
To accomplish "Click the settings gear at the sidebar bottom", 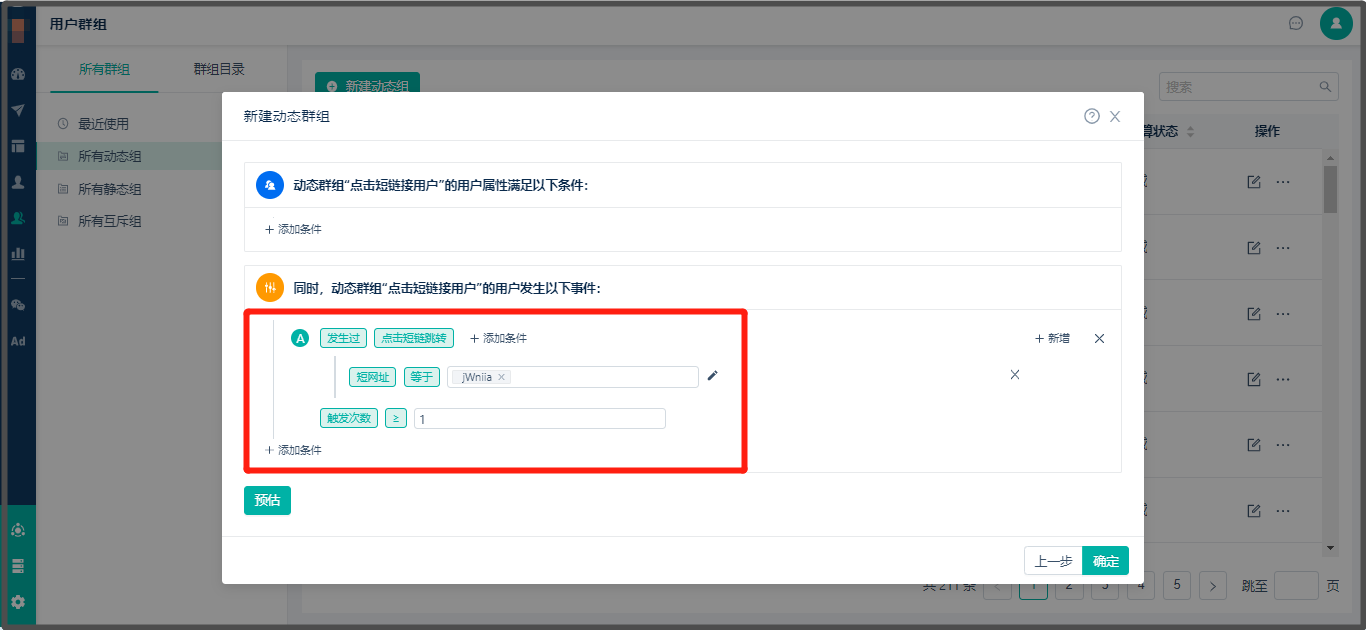I will coord(17,602).
